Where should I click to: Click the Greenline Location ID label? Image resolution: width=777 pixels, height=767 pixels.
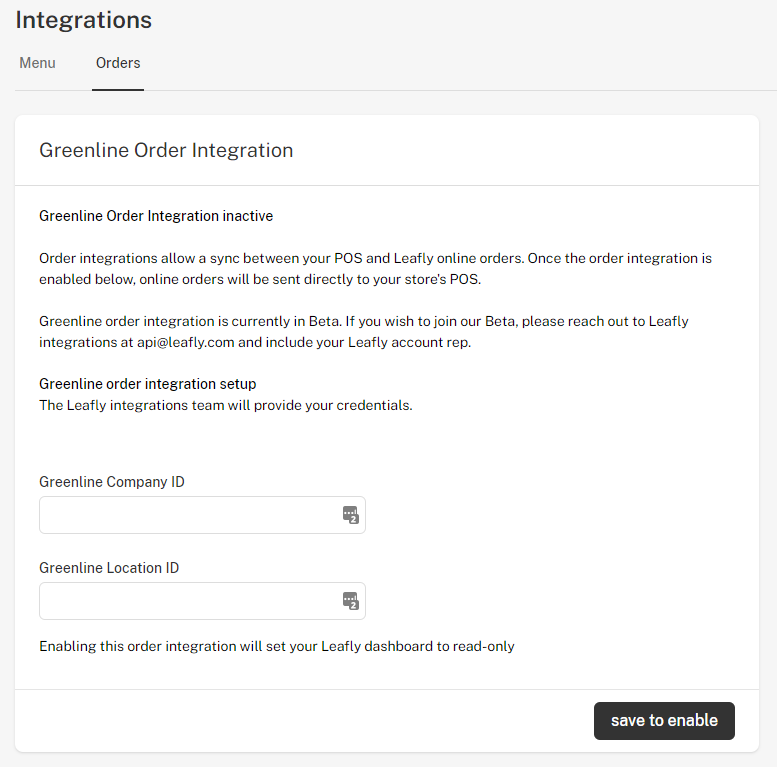pyautogui.click(x=109, y=568)
